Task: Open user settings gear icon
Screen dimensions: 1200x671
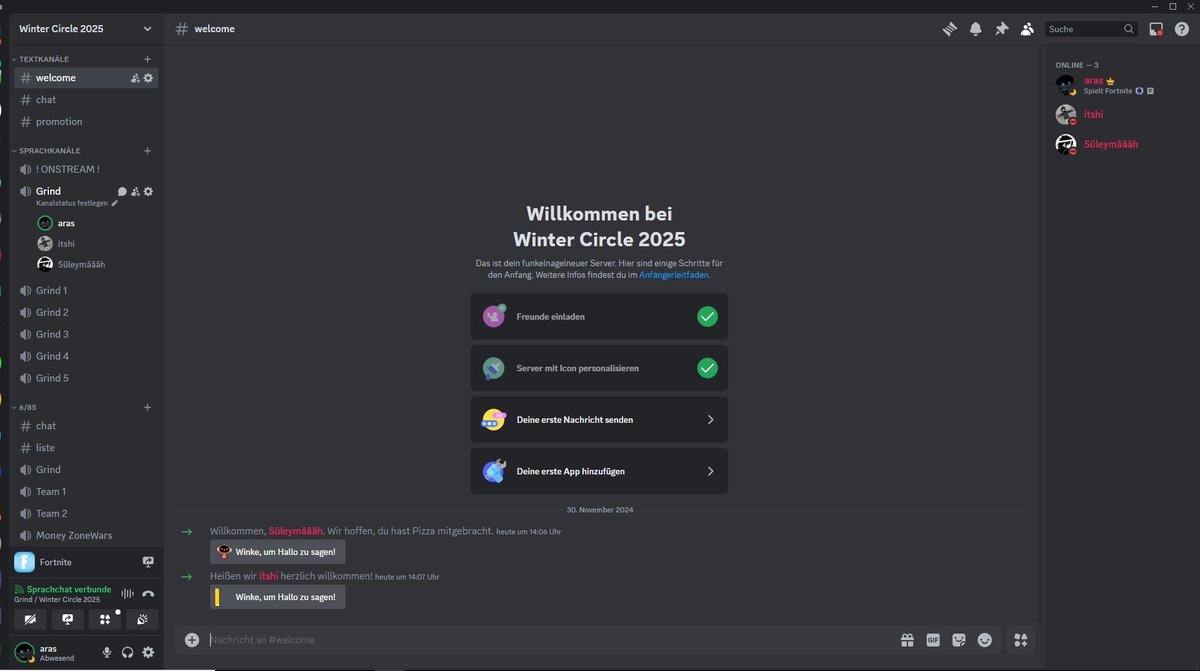Action: 148,652
